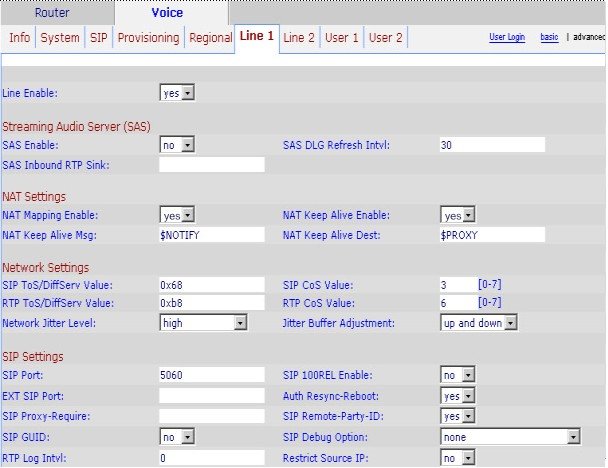Open the SIP Debug Option dropdown

[510, 437]
